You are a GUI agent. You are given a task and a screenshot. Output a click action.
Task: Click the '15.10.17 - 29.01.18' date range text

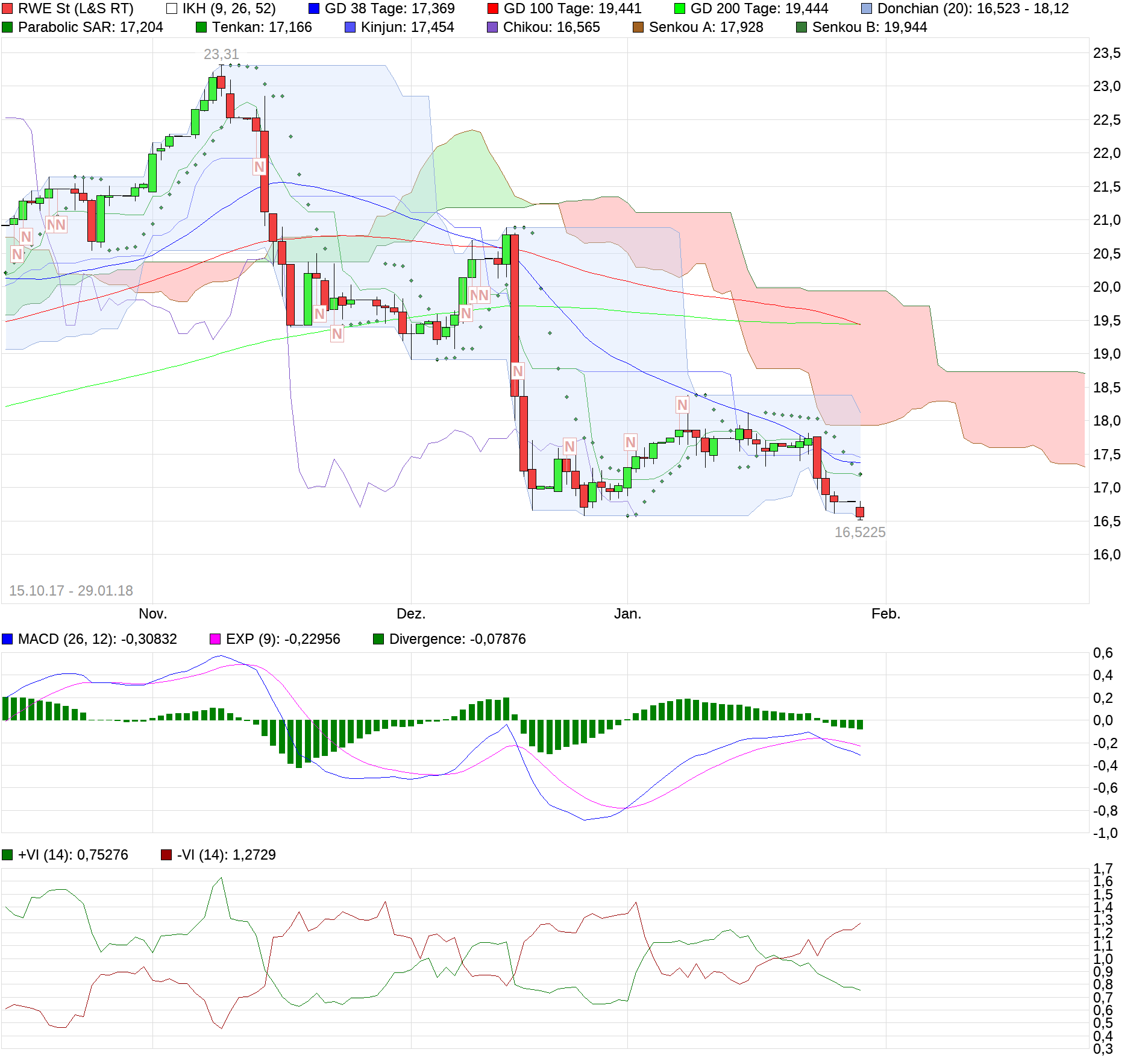coord(71,591)
